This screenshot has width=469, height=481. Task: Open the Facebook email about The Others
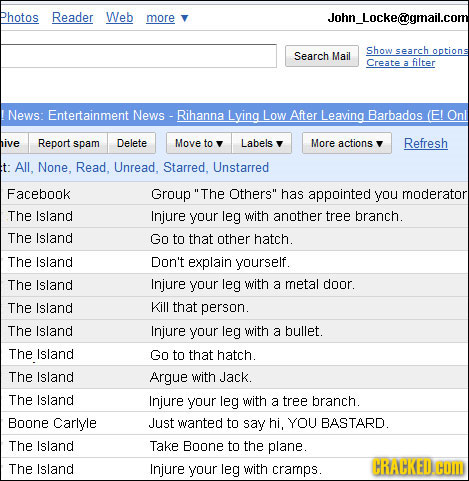coord(234,194)
